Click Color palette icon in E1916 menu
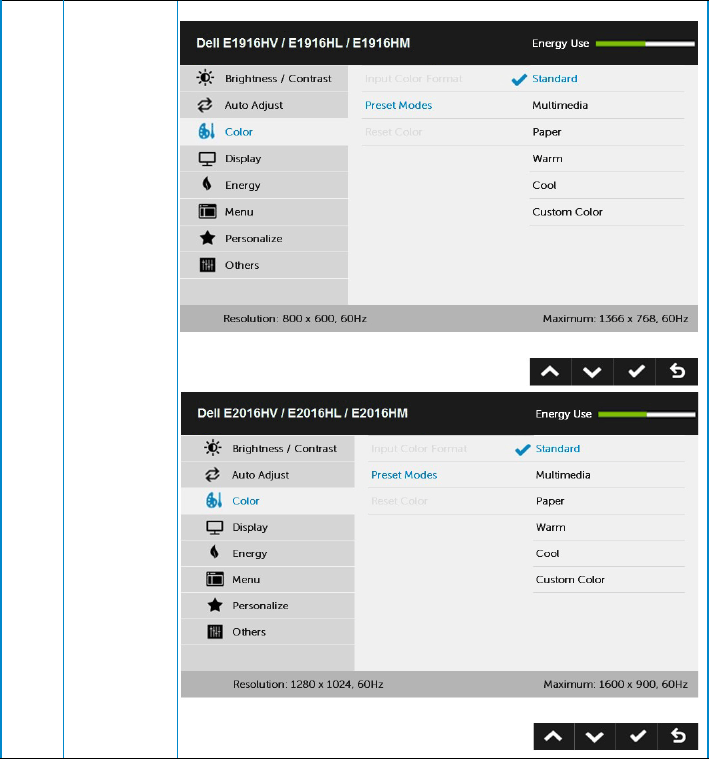Image resolution: width=709 pixels, height=759 pixels. click(x=207, y=131)
